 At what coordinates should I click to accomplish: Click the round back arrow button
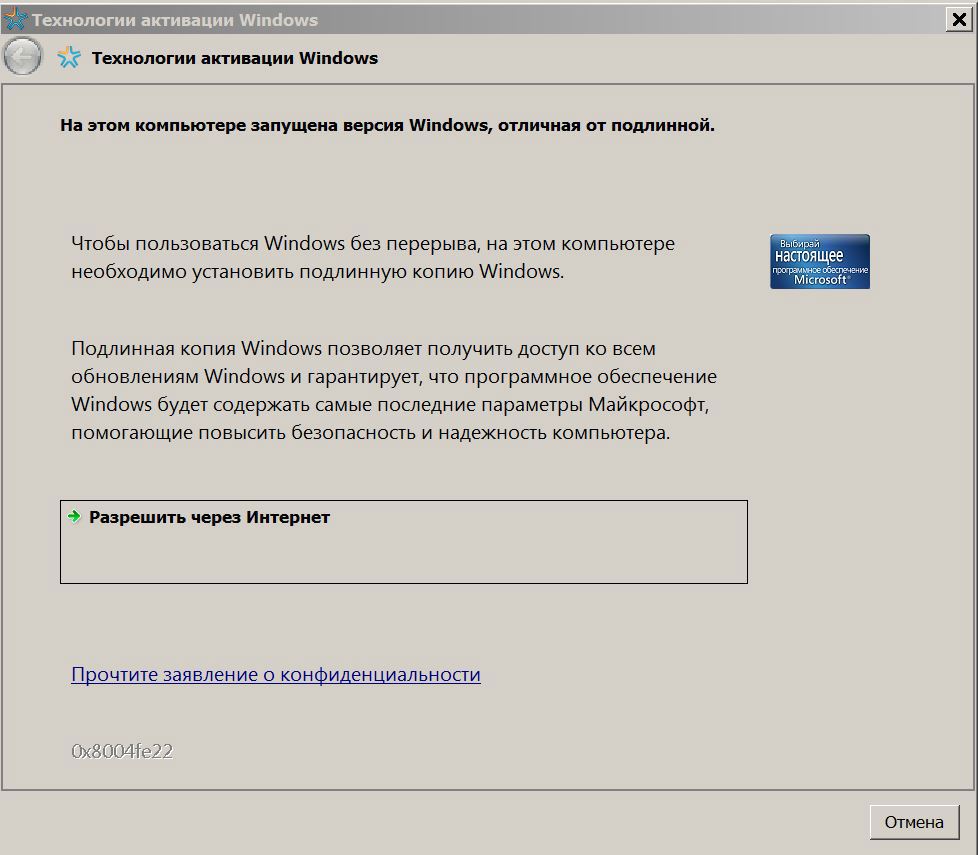pyautogui.click(x=22, y=57)
